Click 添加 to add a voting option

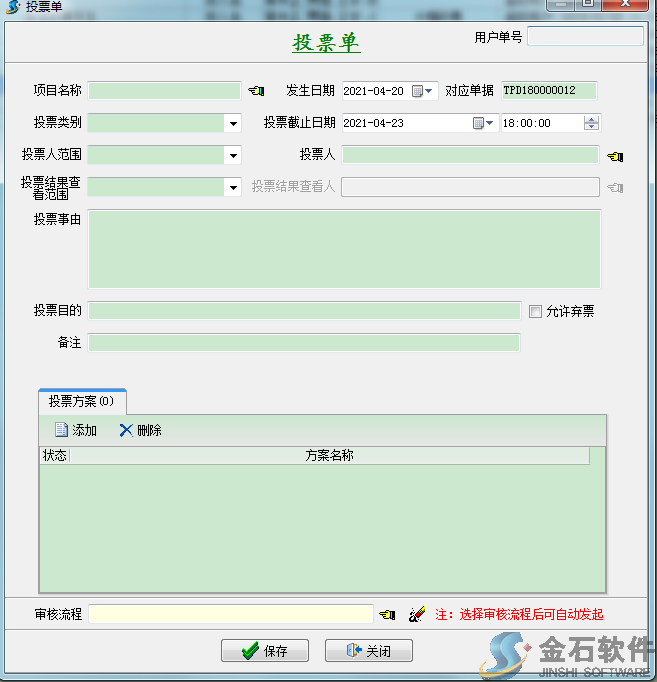pos(76,430)
